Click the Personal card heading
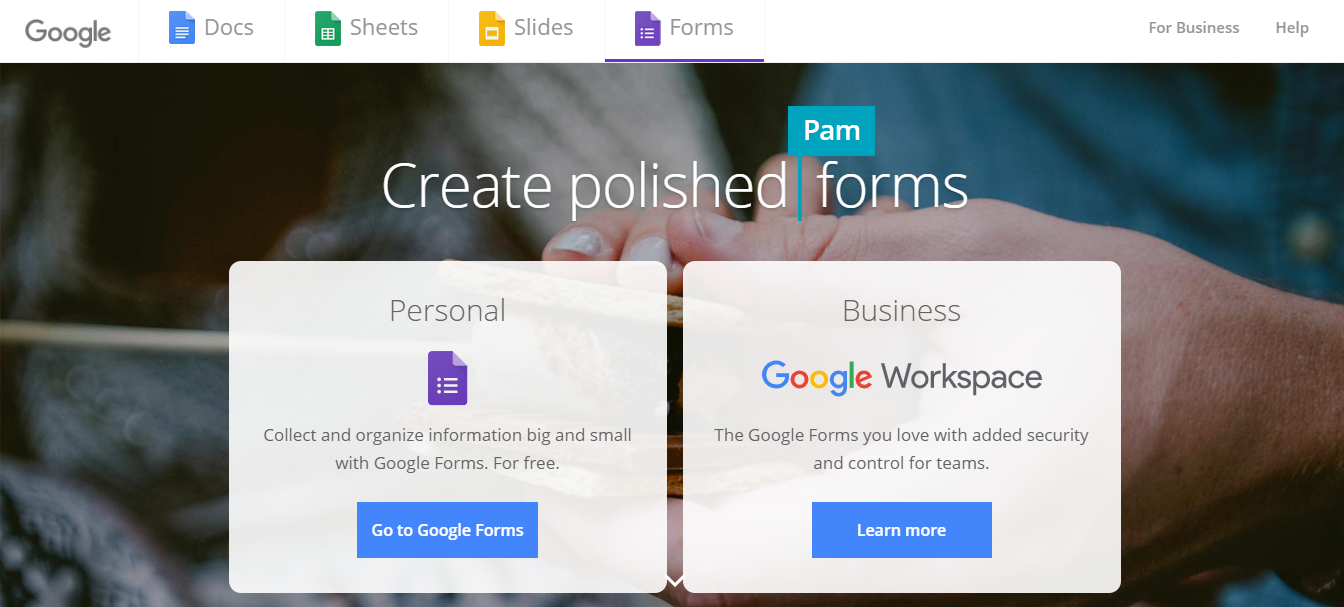Viewport: 1344px width, 607px height. tap(448, 310)
